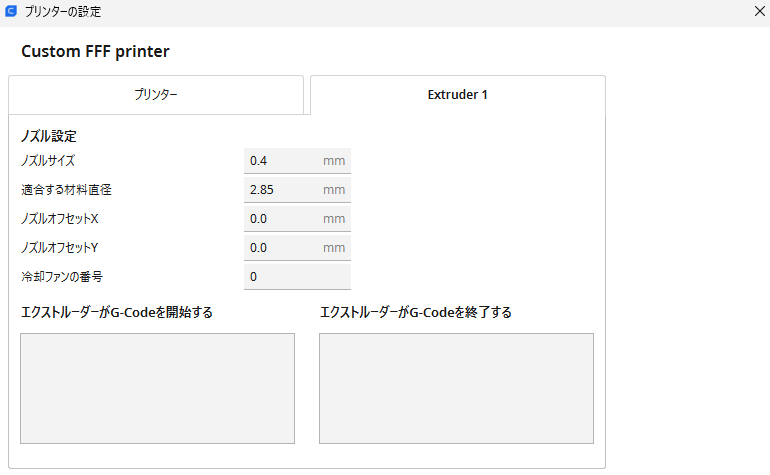The image size is (770, 475).
Task: Click the ノズルオフセットX label
Action: click(x=59, y=218)
